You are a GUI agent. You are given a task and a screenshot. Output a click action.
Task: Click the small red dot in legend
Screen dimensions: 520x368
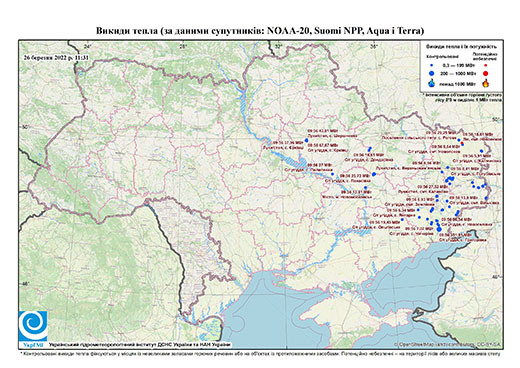(x=486, y=65)
